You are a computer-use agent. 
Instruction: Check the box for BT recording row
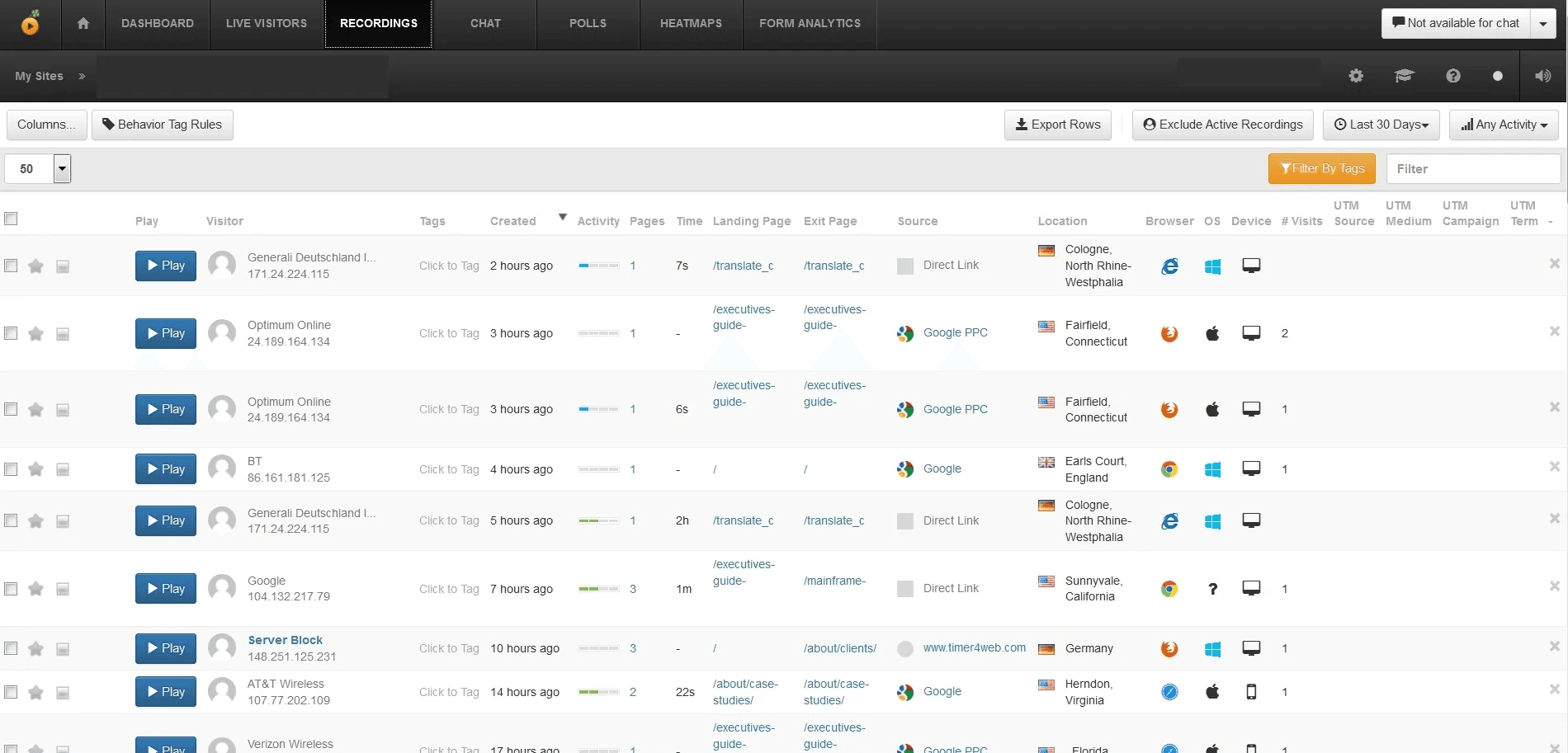coord(11,469)
